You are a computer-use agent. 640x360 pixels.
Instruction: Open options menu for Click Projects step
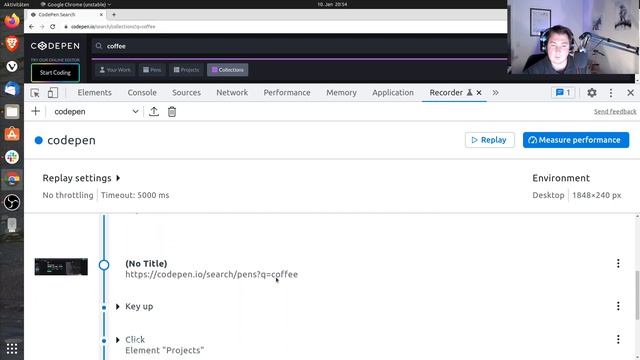click(618, 339)
